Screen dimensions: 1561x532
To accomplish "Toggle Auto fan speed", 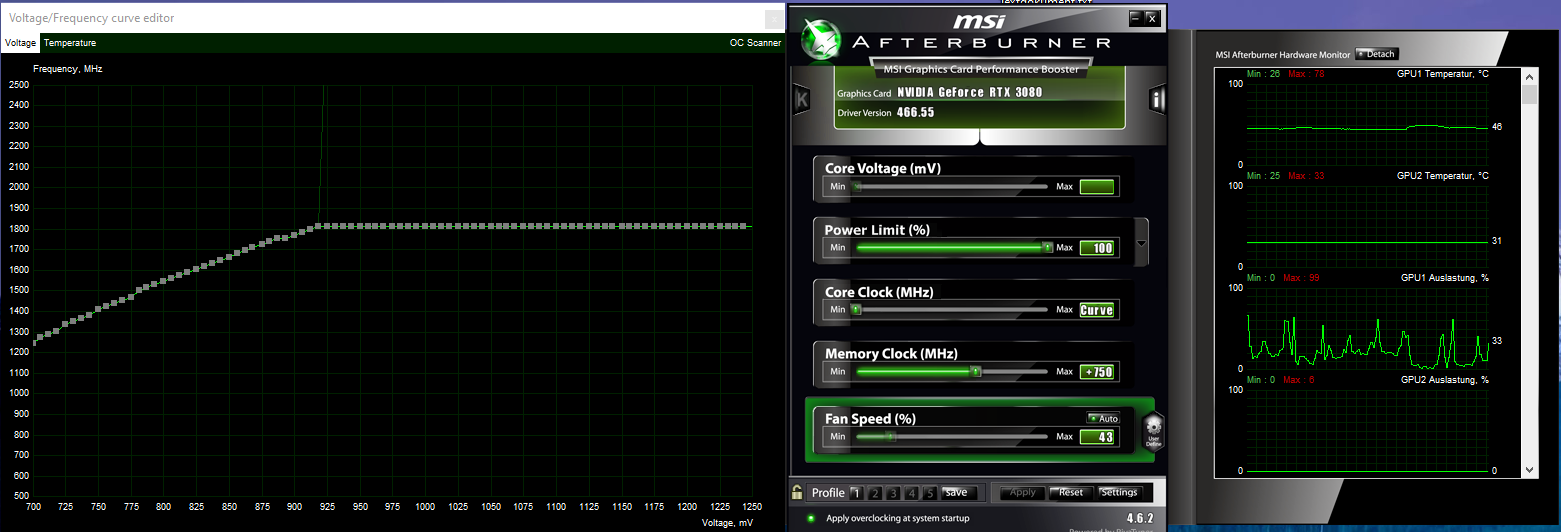I will 1104,418.
